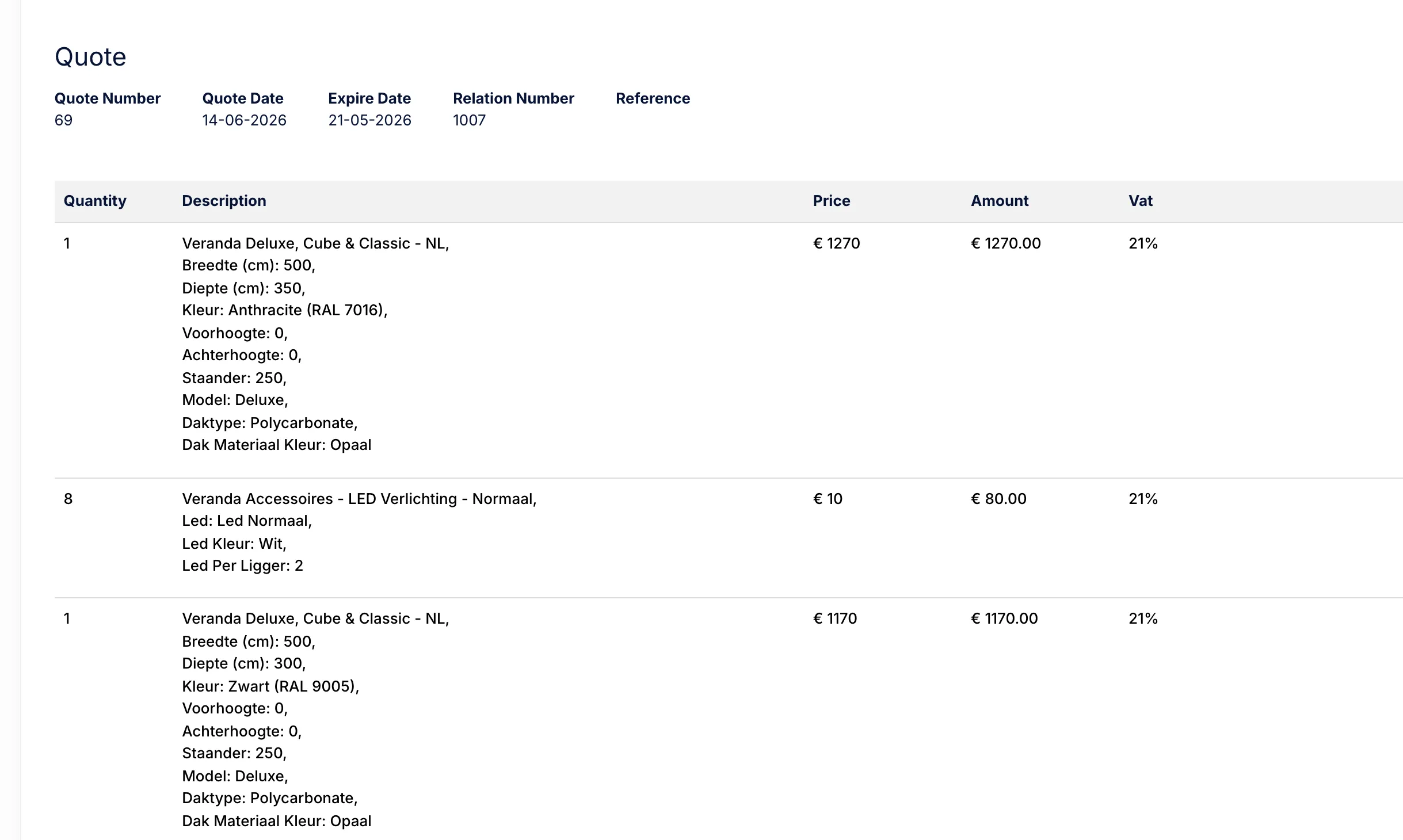Click the € 1270.00 amount cell
The width and height of the screenshot is (1403, 840).
(1005, 243)
